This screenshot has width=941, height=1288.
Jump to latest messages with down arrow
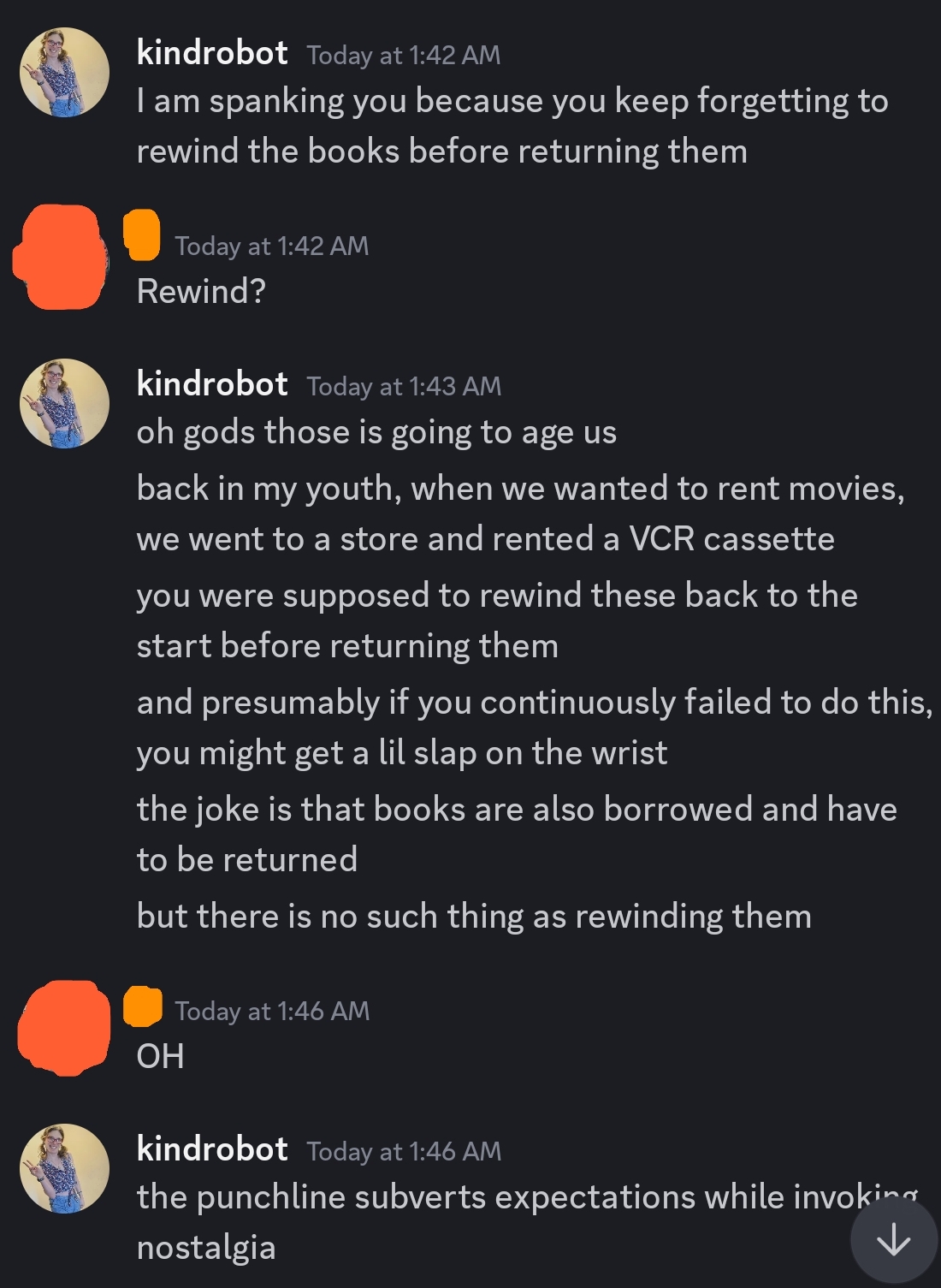[x=893, y=1239]
